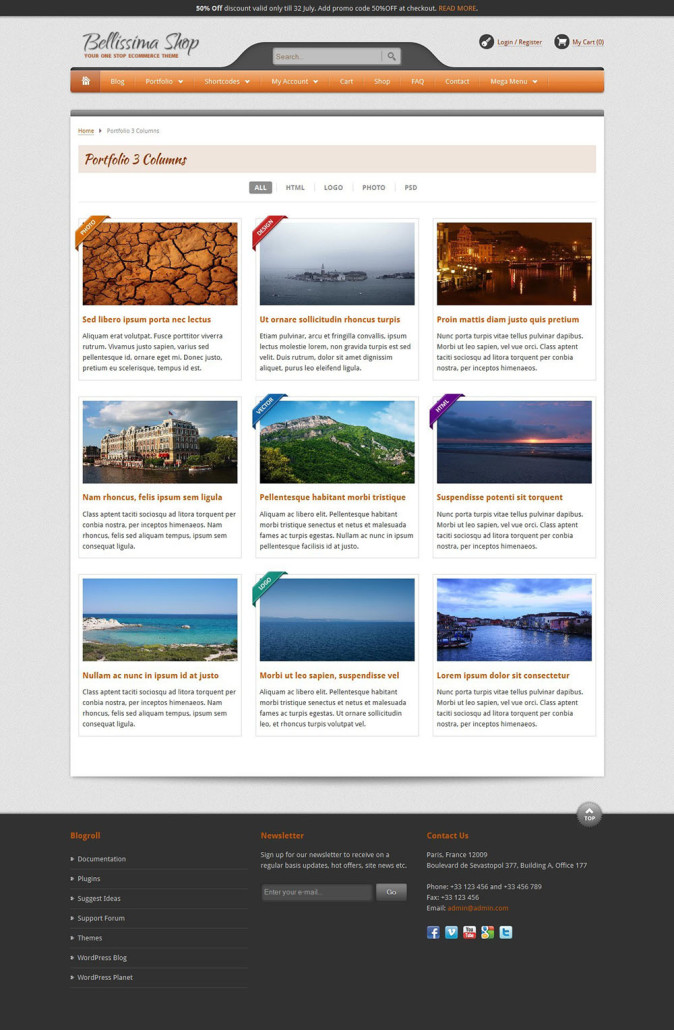The height and width of the screenshot is (1030, 674).
Task: Open the sunset beach thumbnail
Action: pos(514,442)
